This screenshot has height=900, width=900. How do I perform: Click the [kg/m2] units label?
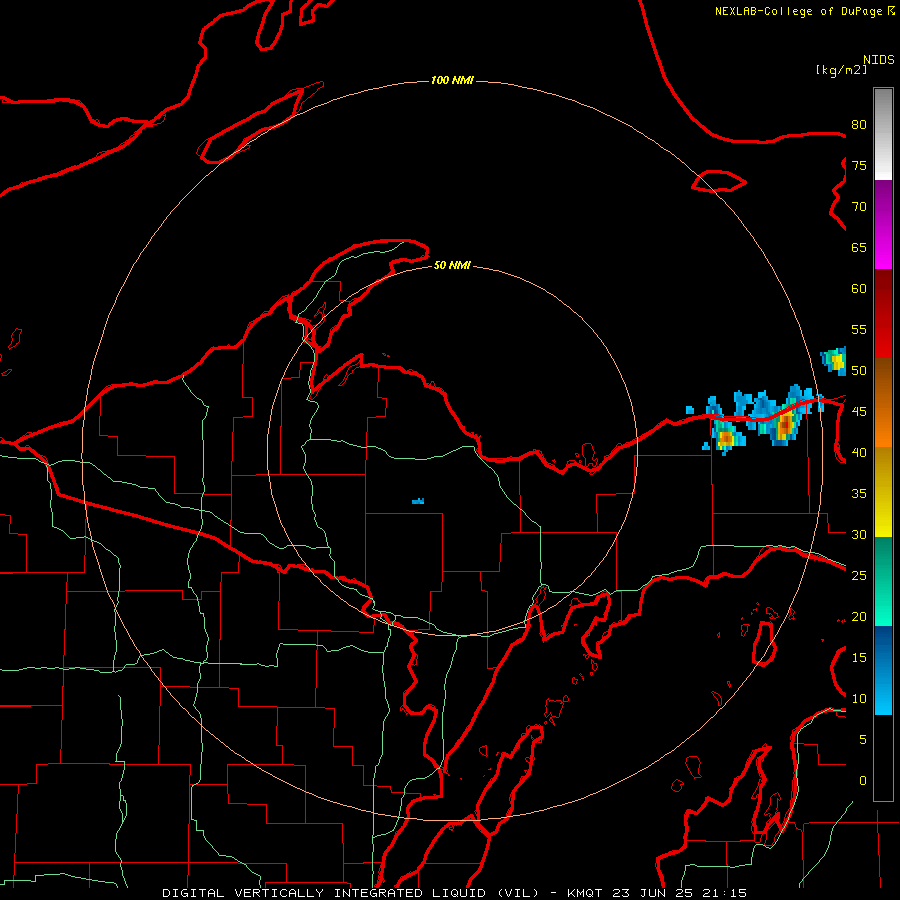pyautogui.click(x=841, y=70)
